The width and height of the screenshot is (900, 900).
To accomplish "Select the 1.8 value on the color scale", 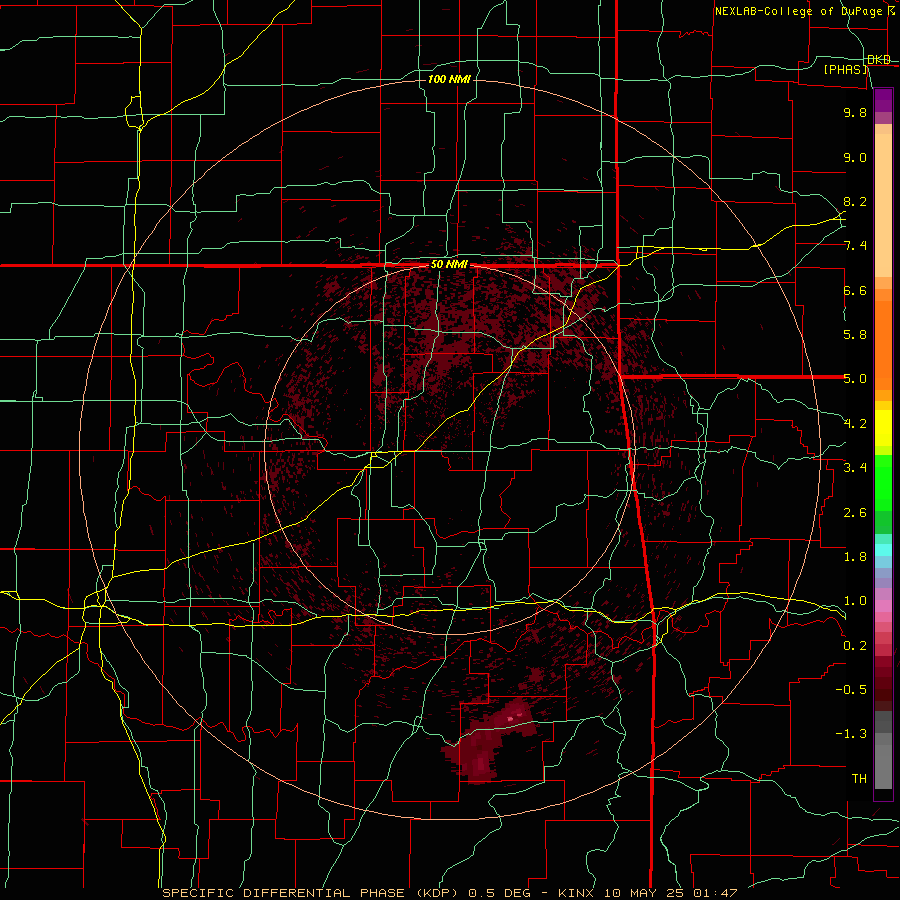I will click(x=855, y=557).
